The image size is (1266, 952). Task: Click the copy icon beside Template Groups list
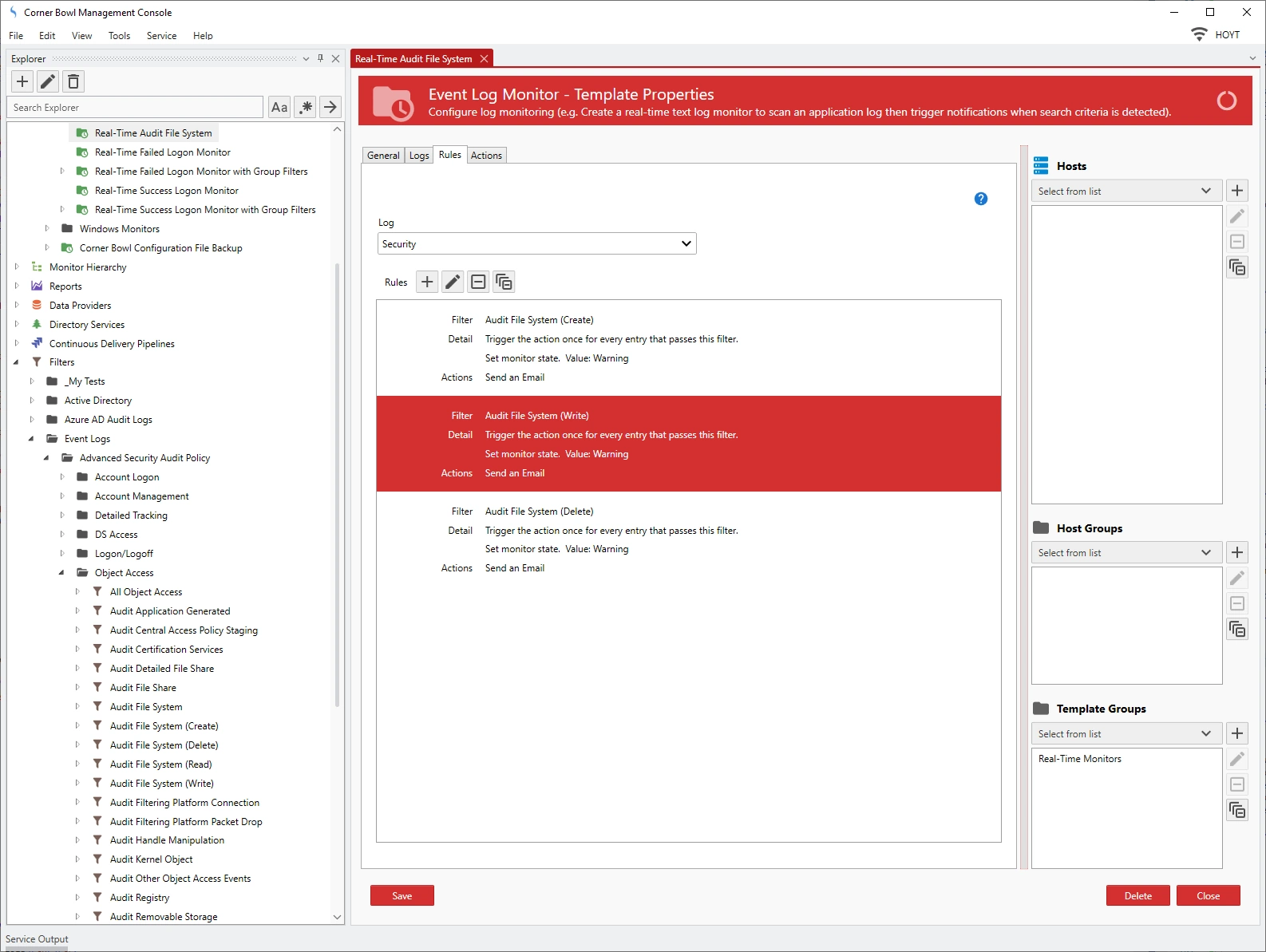point(1236,810)
